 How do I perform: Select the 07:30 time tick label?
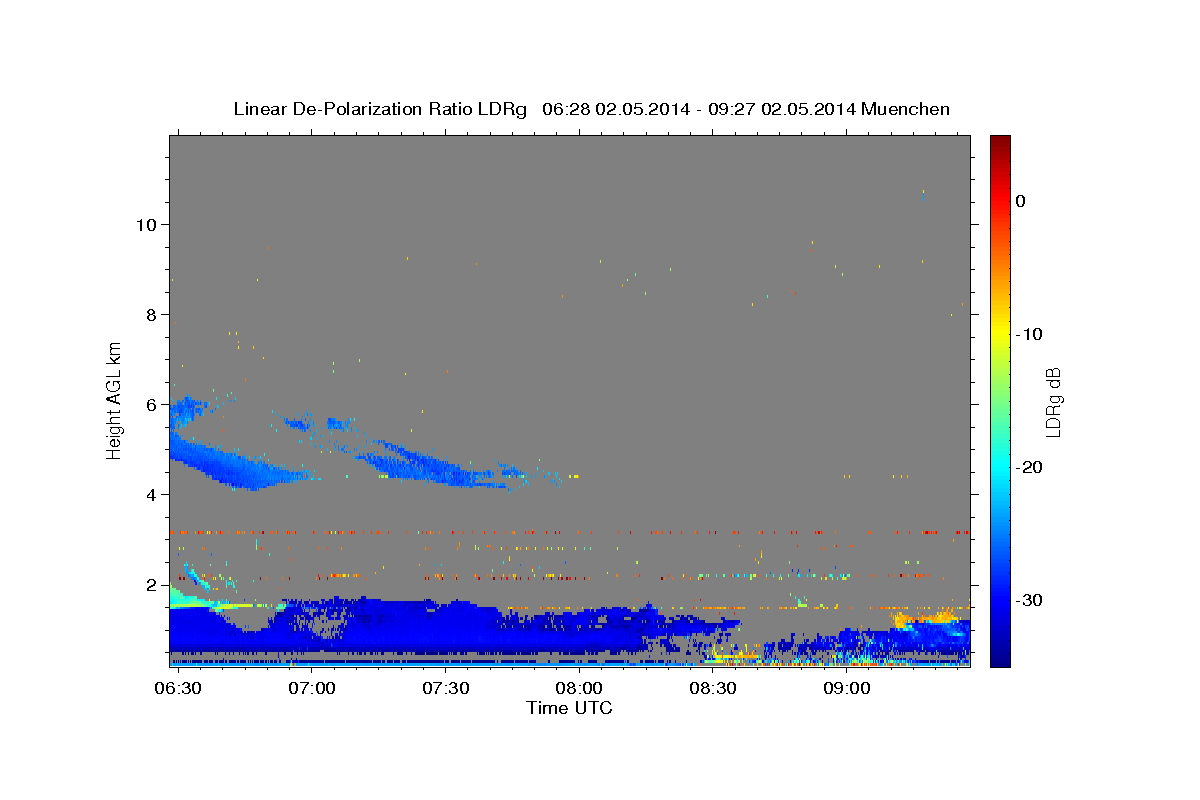445,689
